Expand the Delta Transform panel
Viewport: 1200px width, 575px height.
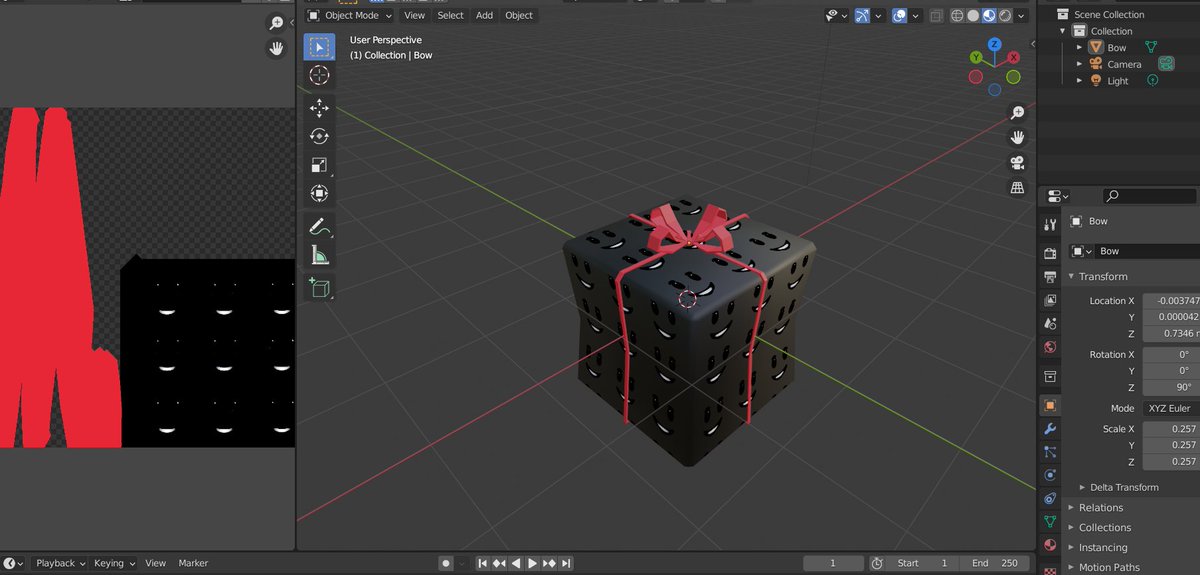point(1083,487)
